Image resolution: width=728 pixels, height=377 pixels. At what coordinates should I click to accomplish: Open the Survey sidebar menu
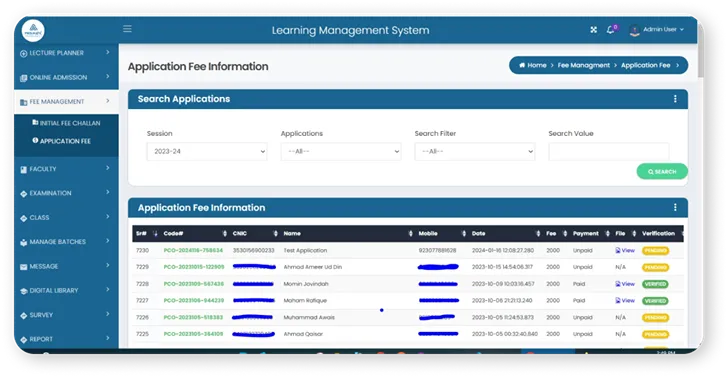(x=66, y=315)
